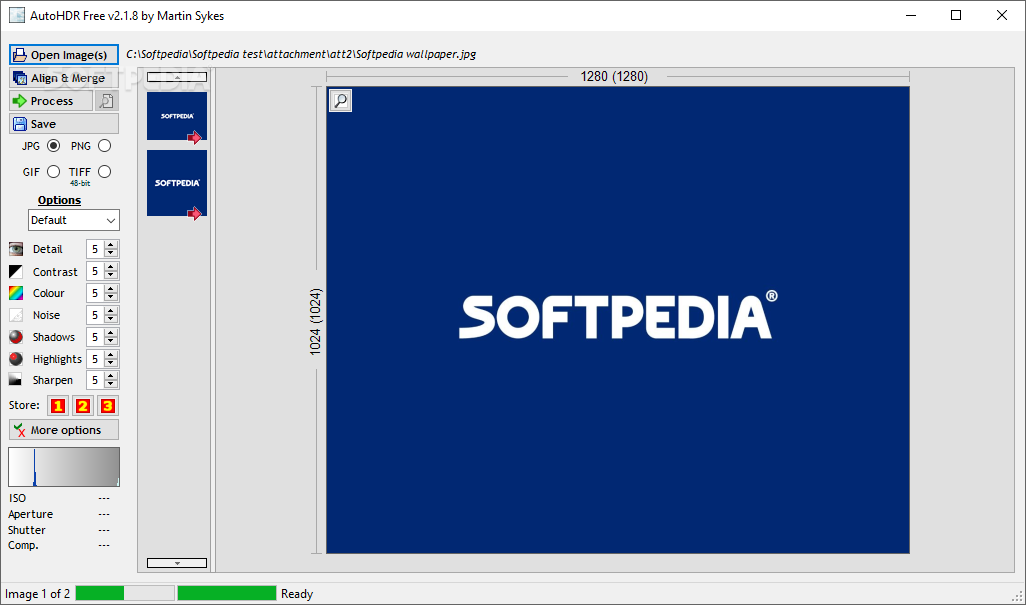
Task: Select TIFF 48-bit output format
Action: pyautogui.click(x=105, y=171)
